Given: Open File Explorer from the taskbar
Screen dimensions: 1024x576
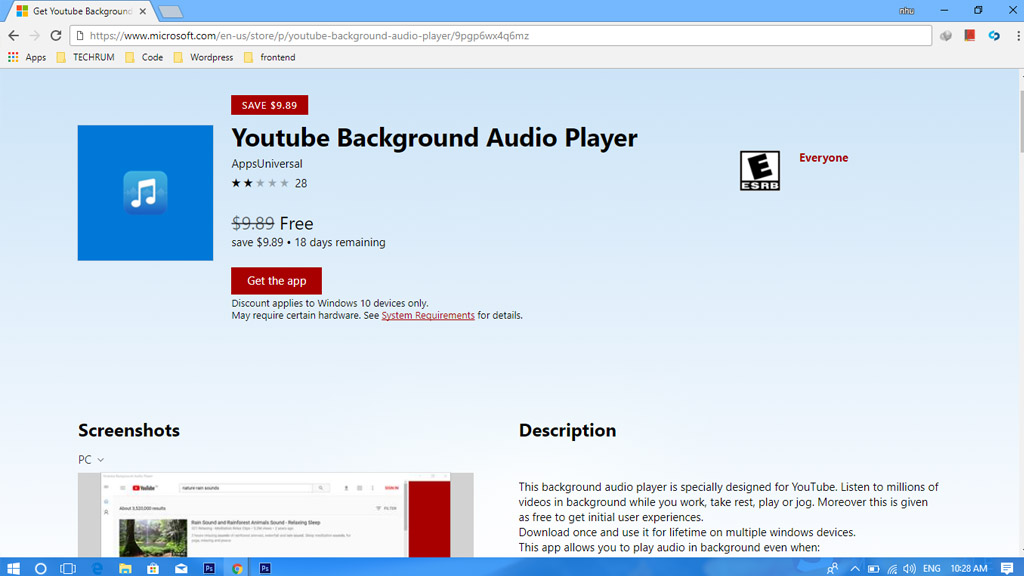Looking at the screenshot, I should pyautogui.click(x=125, y=569).
